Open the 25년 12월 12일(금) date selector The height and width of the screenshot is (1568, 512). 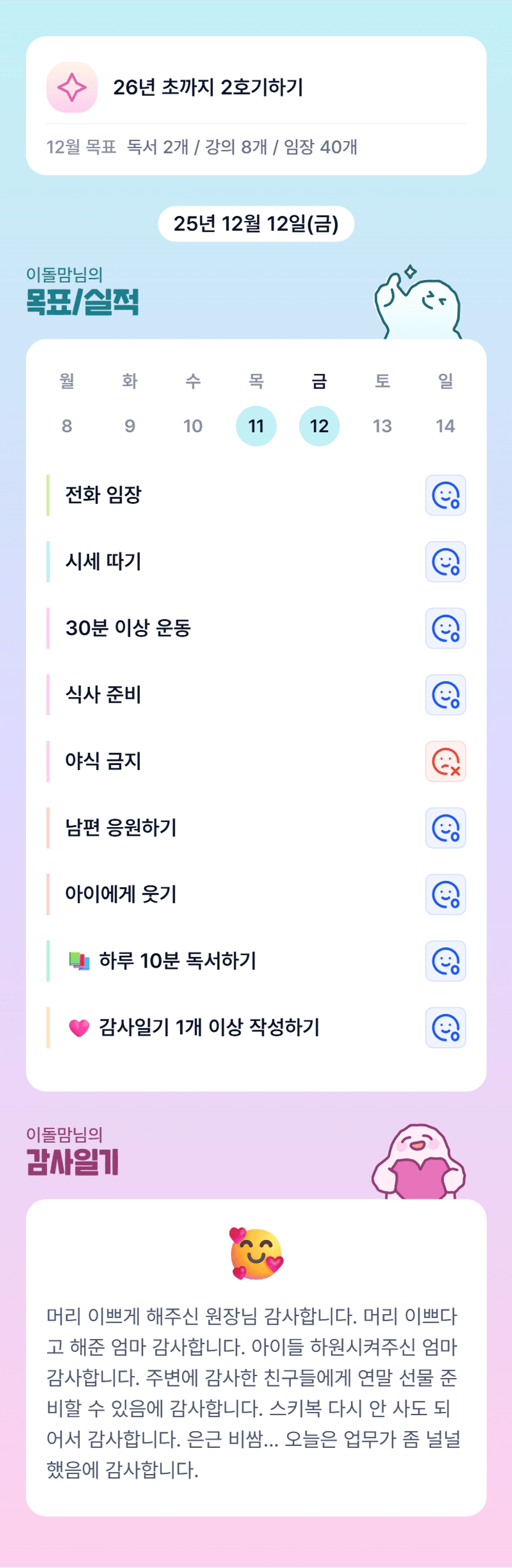tap(256, 224)
